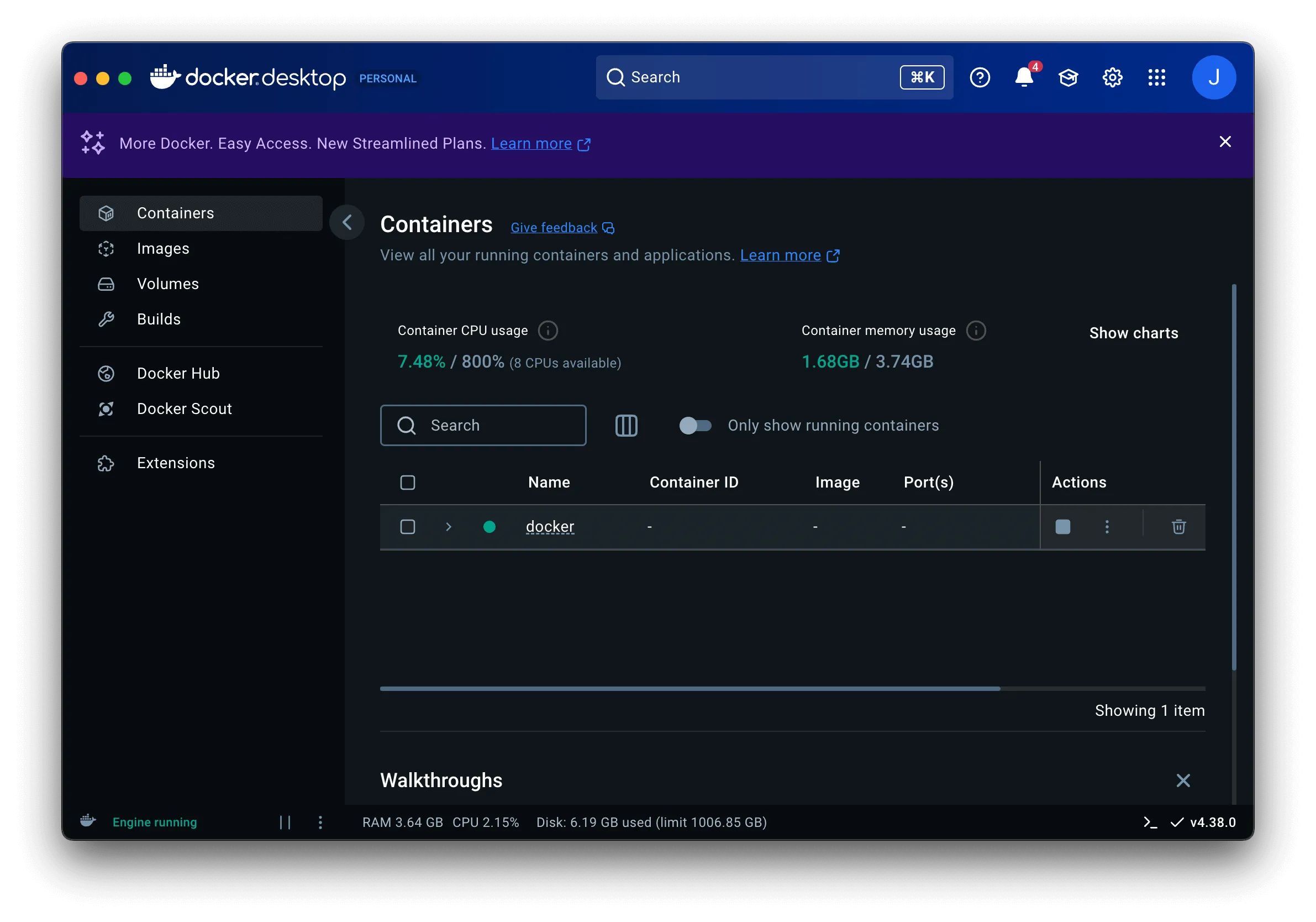Click Learn more link in banner

[x=531, y=143]
